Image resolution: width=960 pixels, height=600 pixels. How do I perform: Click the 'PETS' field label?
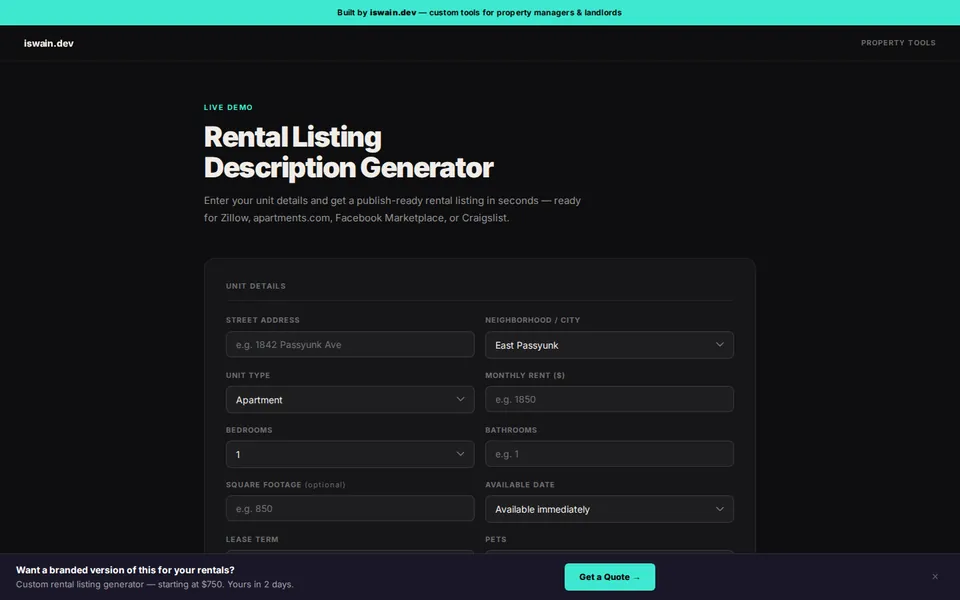click(x=495, y=539)
